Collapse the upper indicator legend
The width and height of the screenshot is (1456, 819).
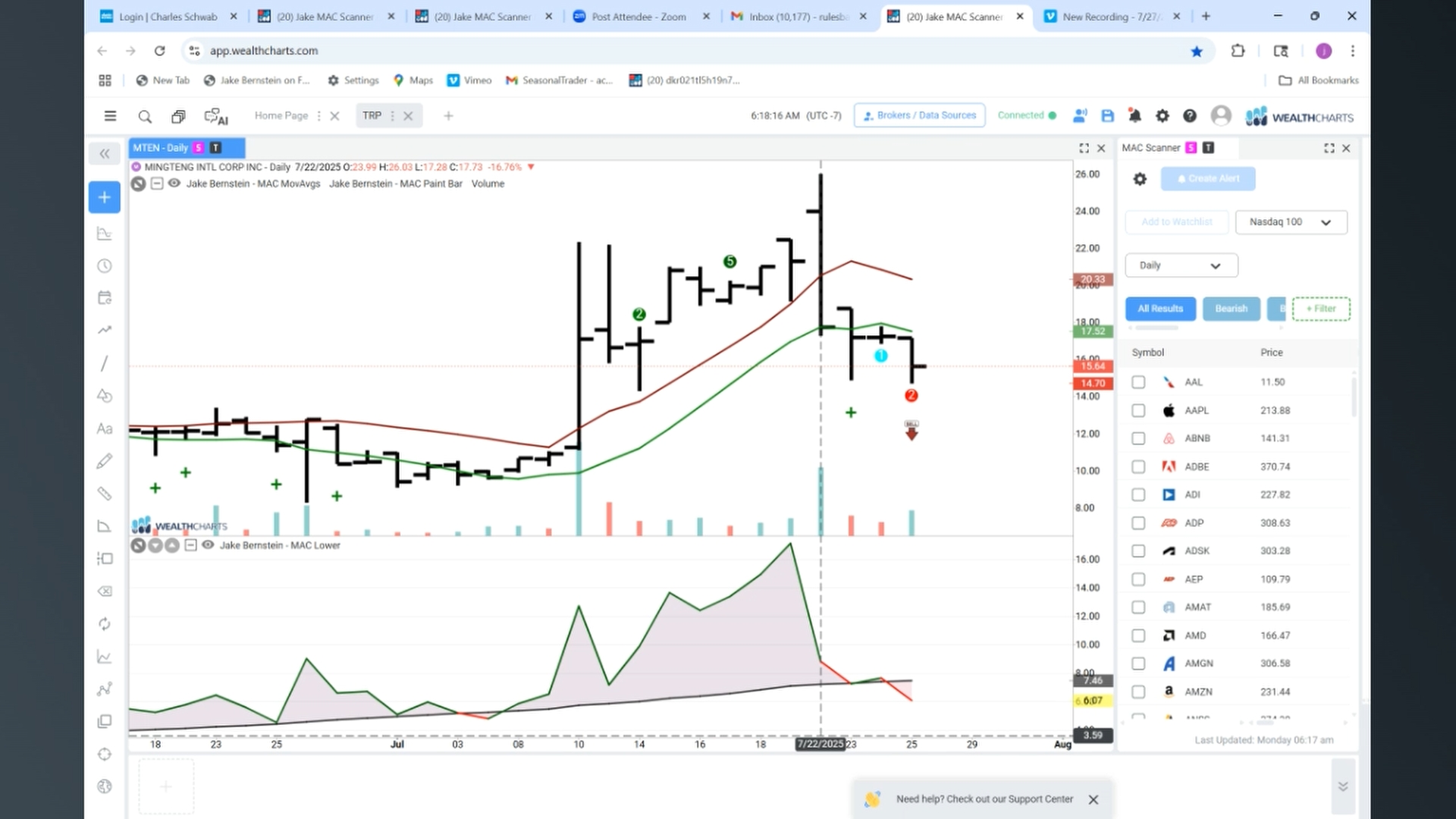point(157,184)
